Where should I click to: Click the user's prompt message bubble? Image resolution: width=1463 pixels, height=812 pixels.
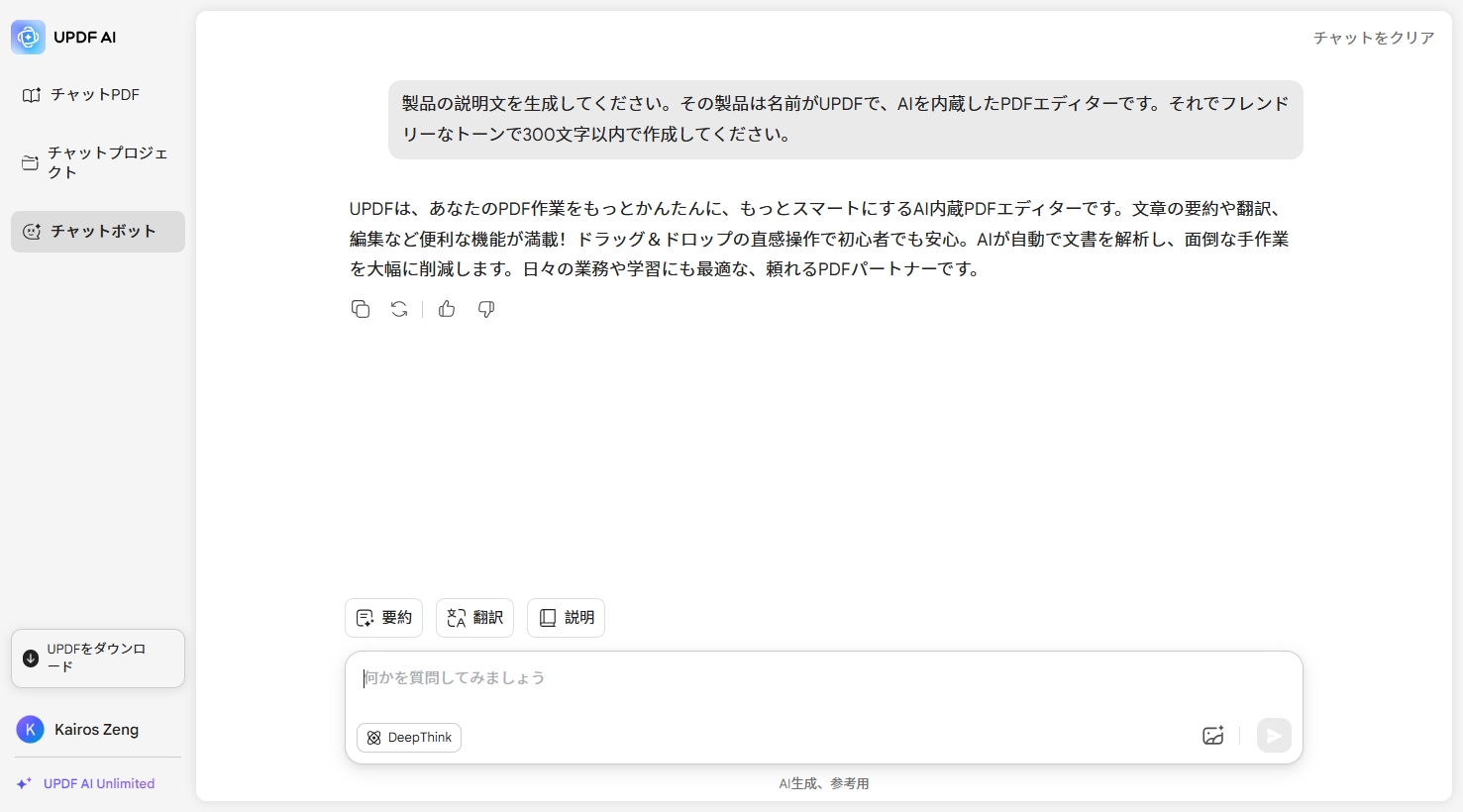pyautogui.click(x=846, y=120)
